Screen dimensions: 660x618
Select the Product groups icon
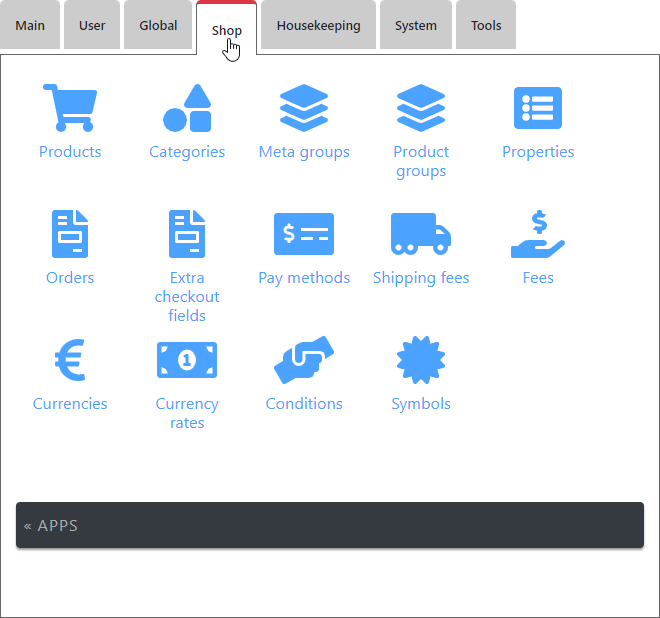click(x=421, y=108)
